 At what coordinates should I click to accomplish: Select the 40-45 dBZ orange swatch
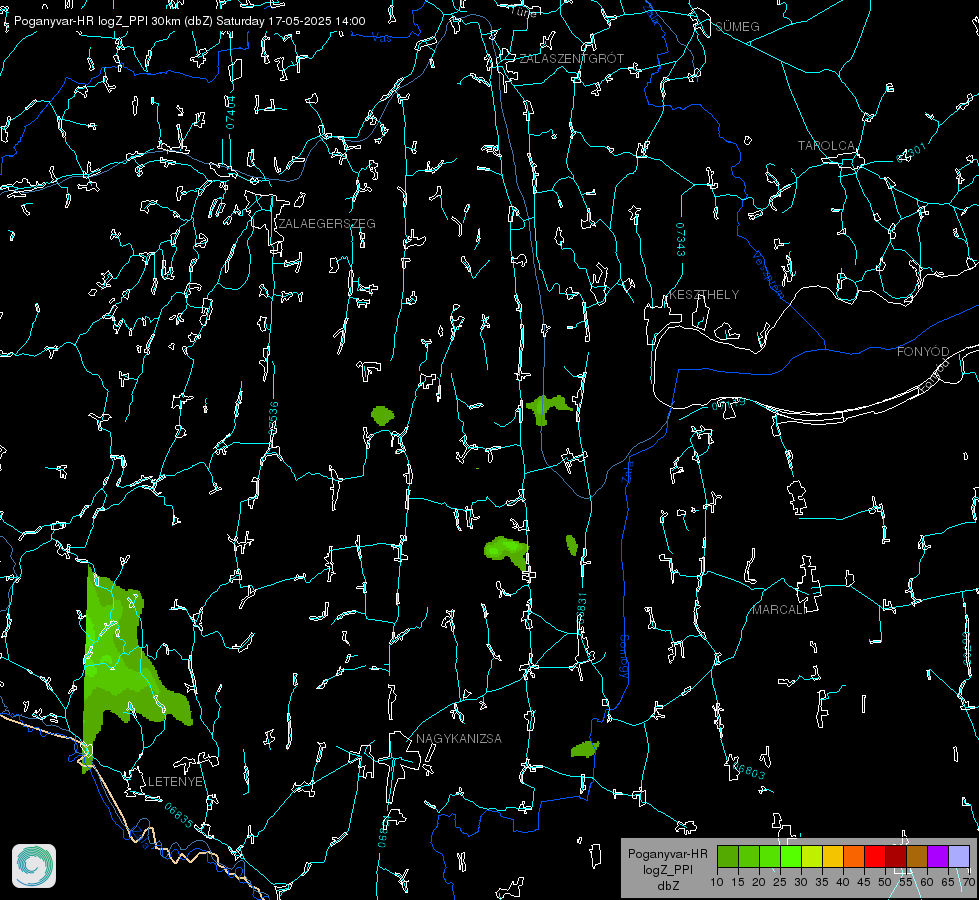(x=854, y=856)
